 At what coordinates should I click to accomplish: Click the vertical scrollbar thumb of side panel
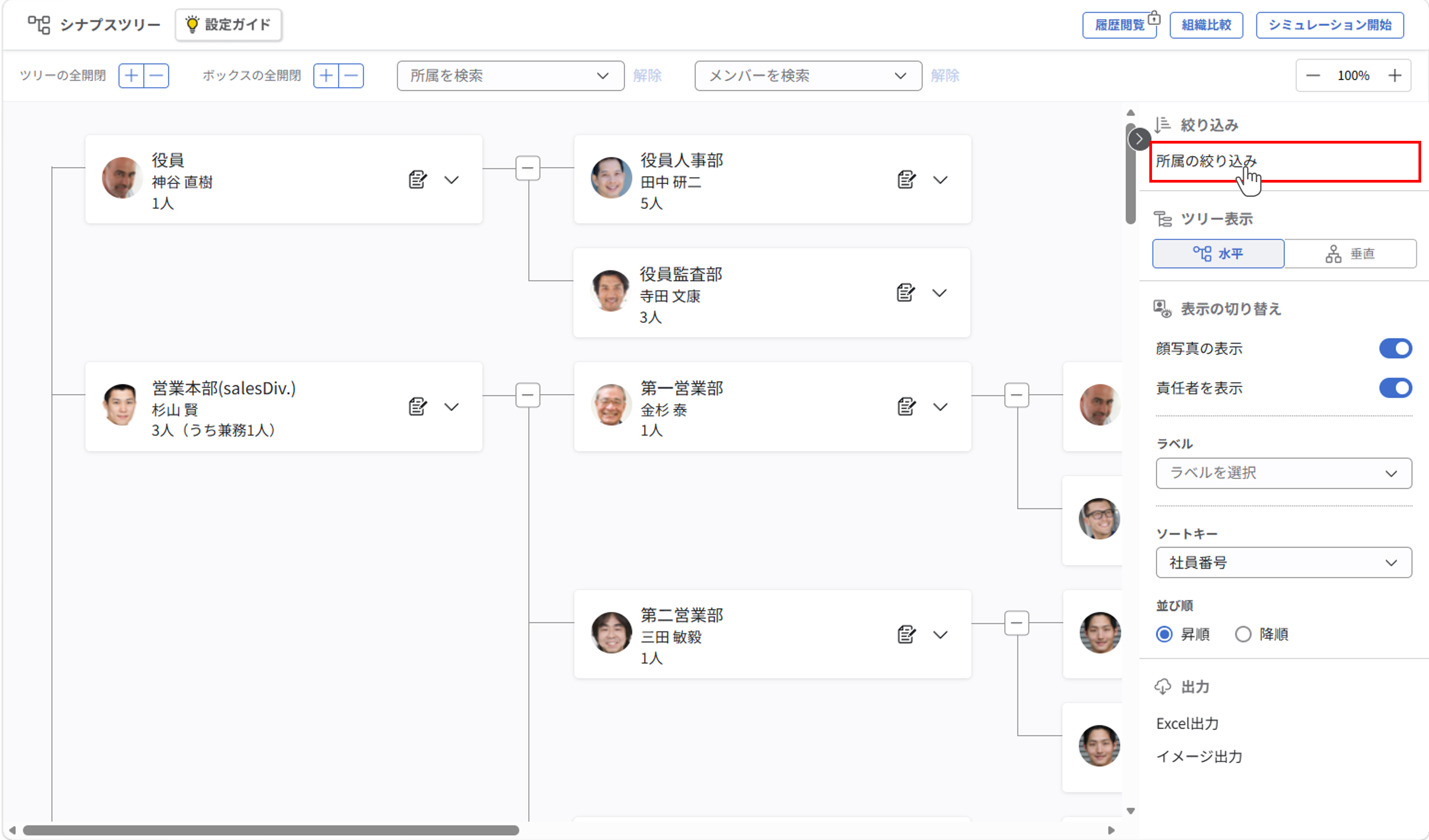(x=1131, y=173)
